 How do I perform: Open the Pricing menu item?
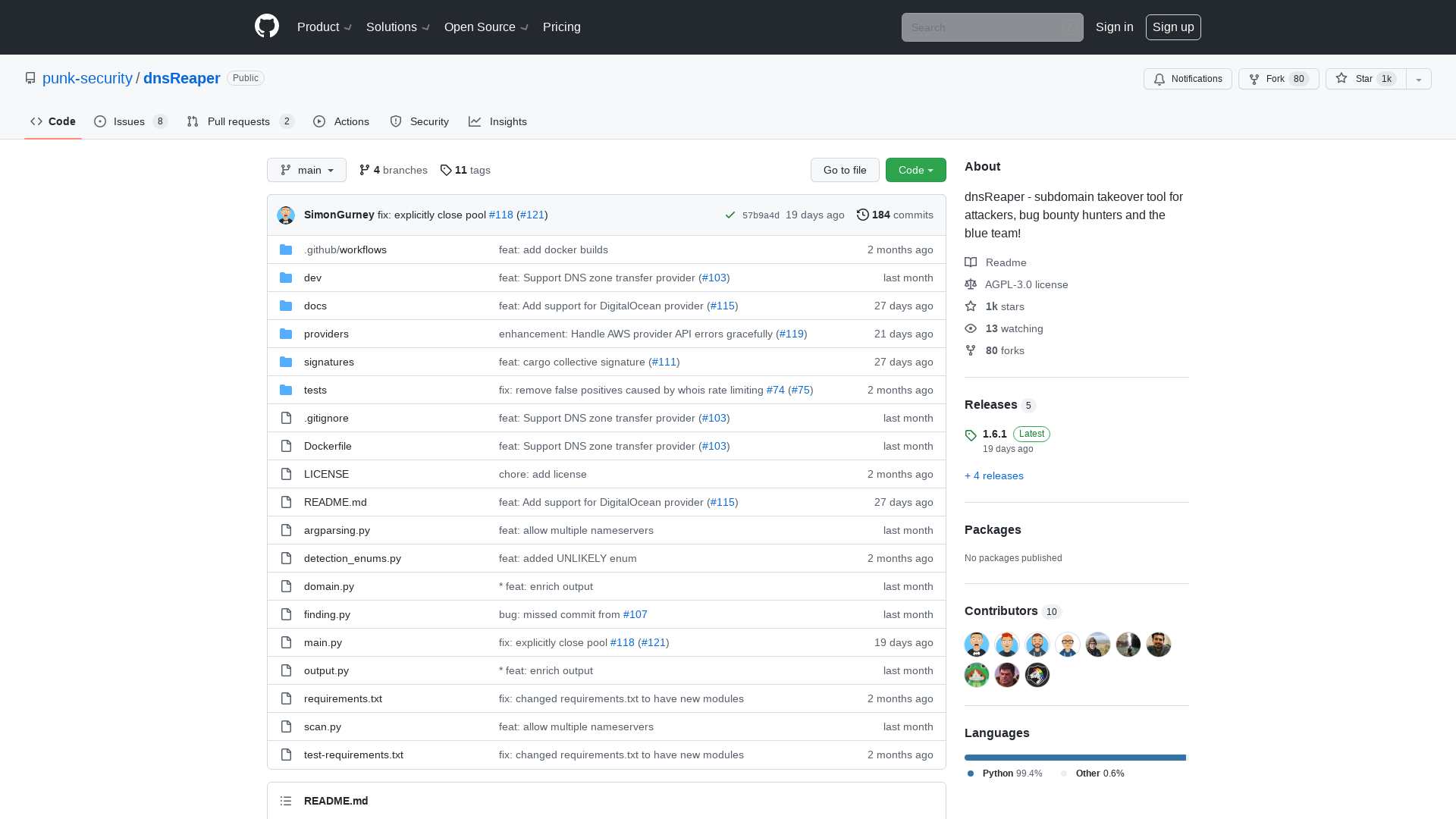tap(561, 27)
